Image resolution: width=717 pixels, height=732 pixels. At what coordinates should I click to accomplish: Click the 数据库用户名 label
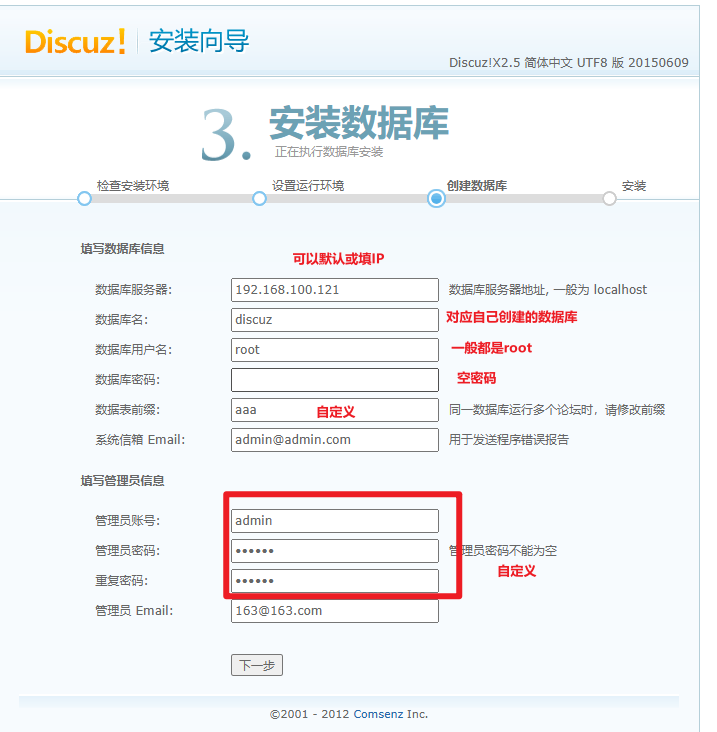pyautogui.click(x=134, y=350)
